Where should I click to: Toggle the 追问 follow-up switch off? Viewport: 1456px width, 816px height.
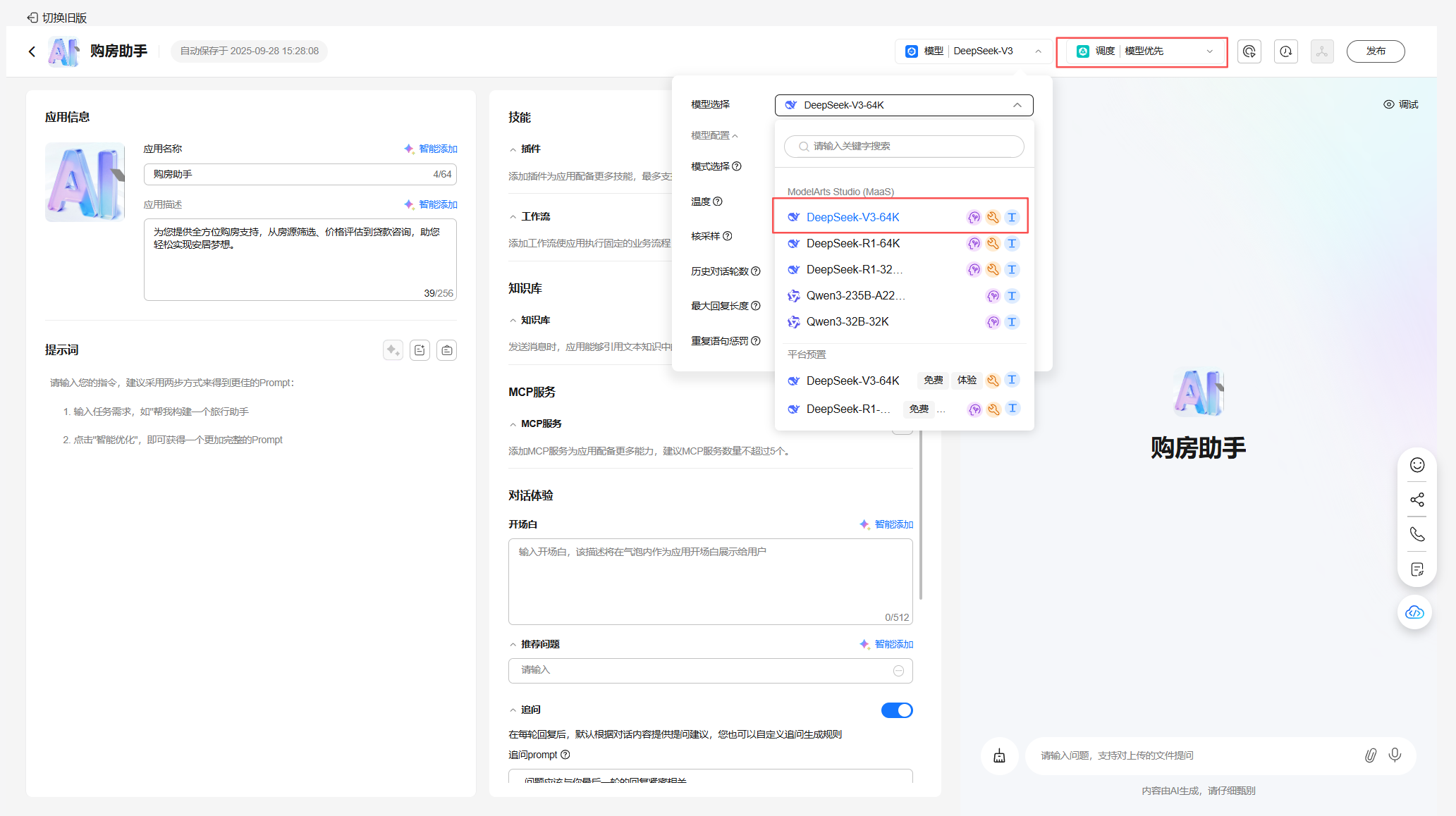click(x=896, y=710)
